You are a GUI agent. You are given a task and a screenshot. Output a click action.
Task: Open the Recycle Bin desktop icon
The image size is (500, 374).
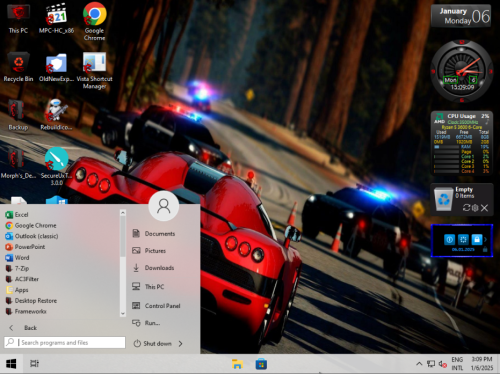tap(18, 67)
